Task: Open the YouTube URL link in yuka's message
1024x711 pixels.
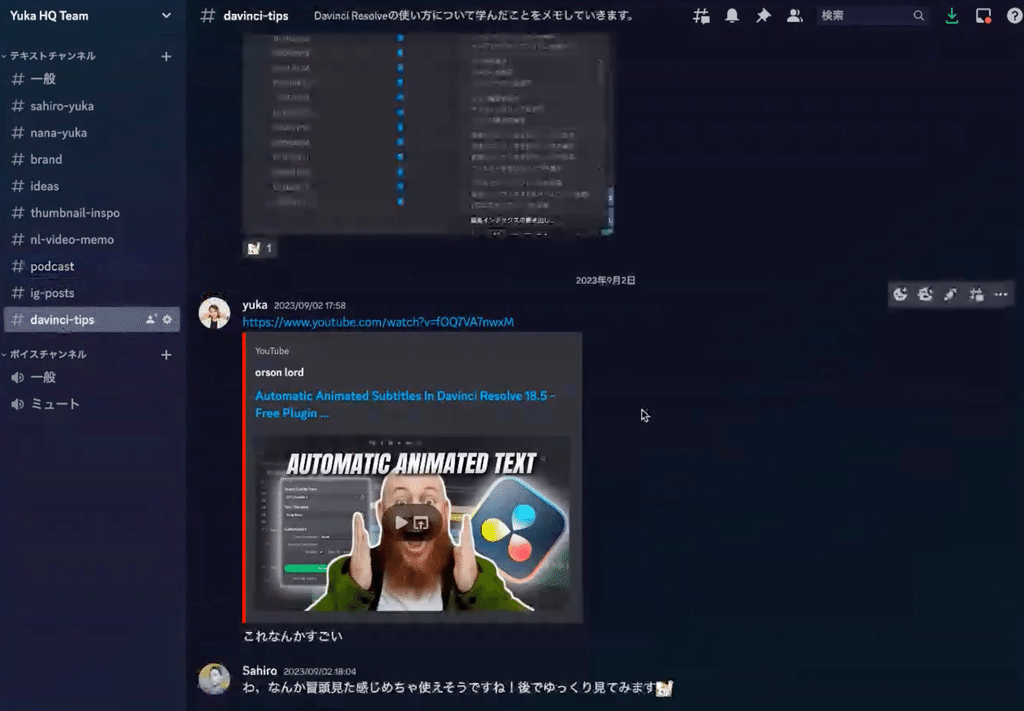Action: pyautogui.click(x=378, y=322)
